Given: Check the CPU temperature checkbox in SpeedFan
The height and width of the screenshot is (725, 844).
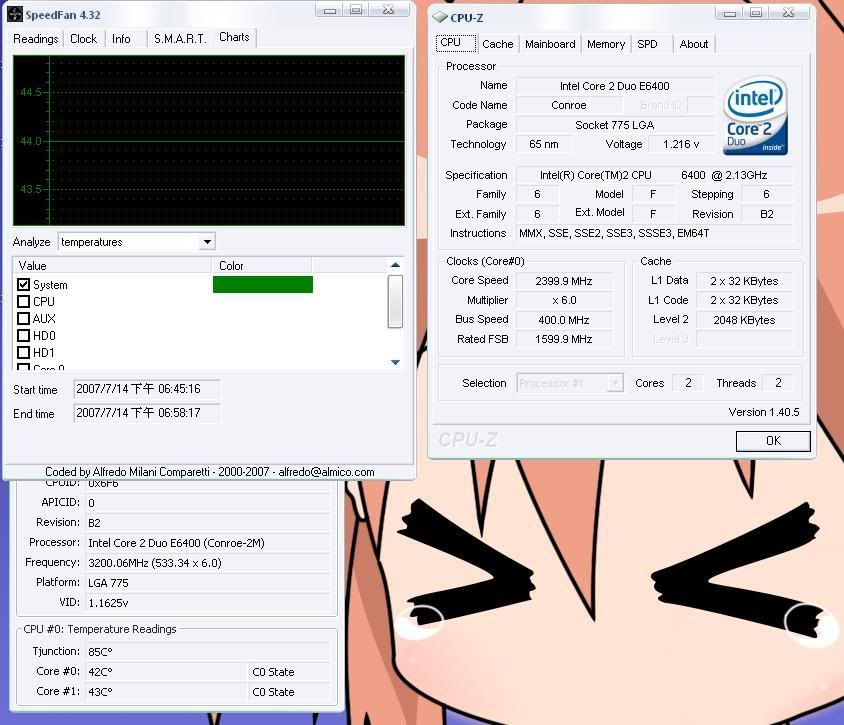Looking at the screenshot, I should pos(23,301).
